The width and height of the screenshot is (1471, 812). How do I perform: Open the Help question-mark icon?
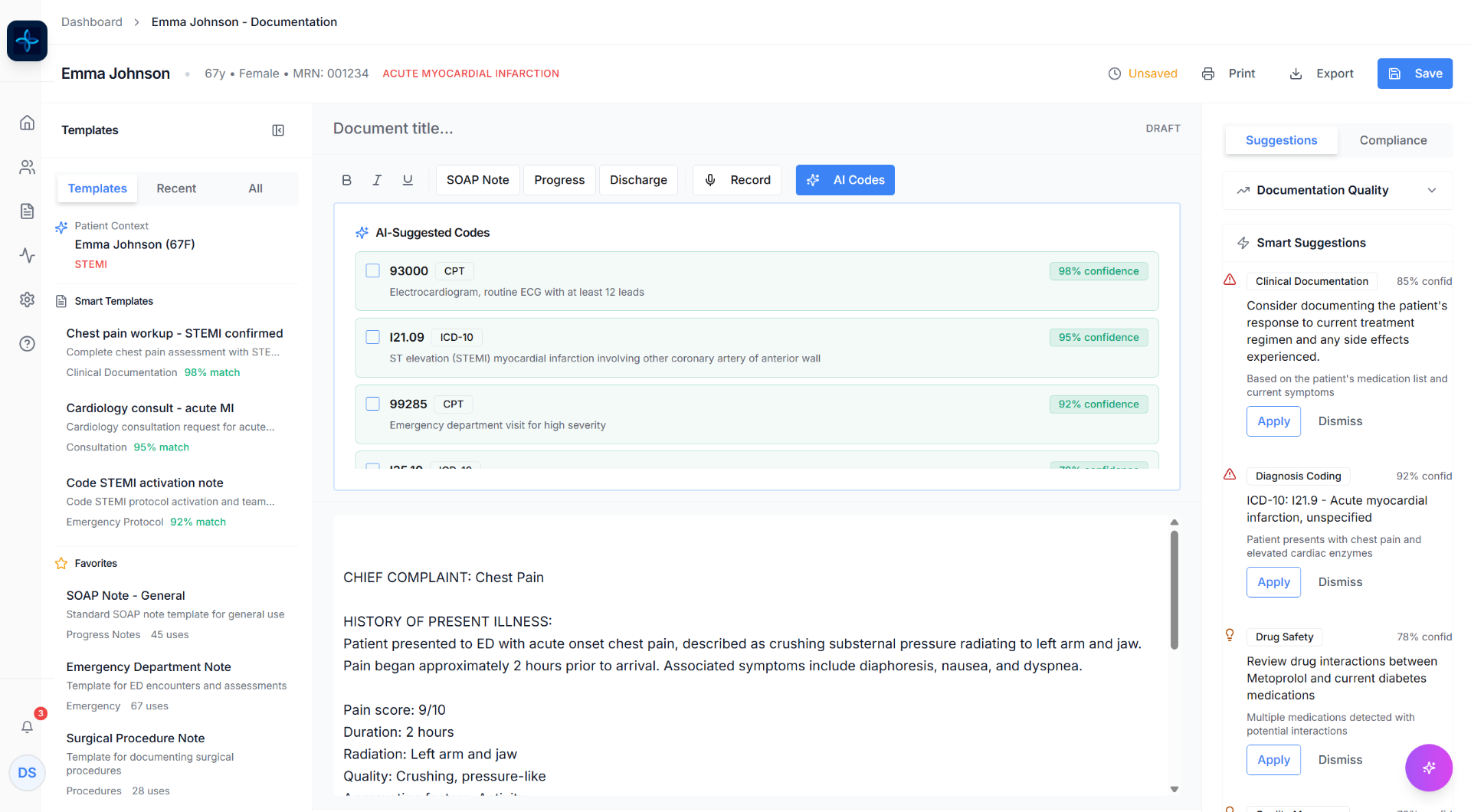(x=27, y=344)
